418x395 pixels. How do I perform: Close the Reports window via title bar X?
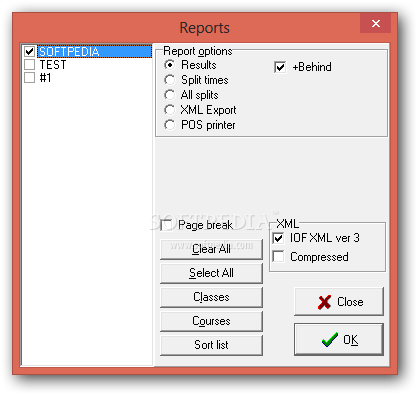(x=376, y=23)
